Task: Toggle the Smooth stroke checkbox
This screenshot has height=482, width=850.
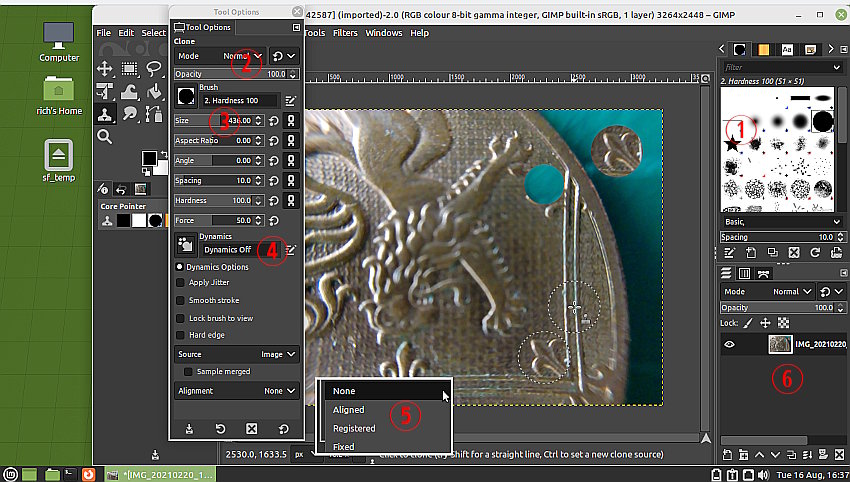Action: tap(180, 300)
